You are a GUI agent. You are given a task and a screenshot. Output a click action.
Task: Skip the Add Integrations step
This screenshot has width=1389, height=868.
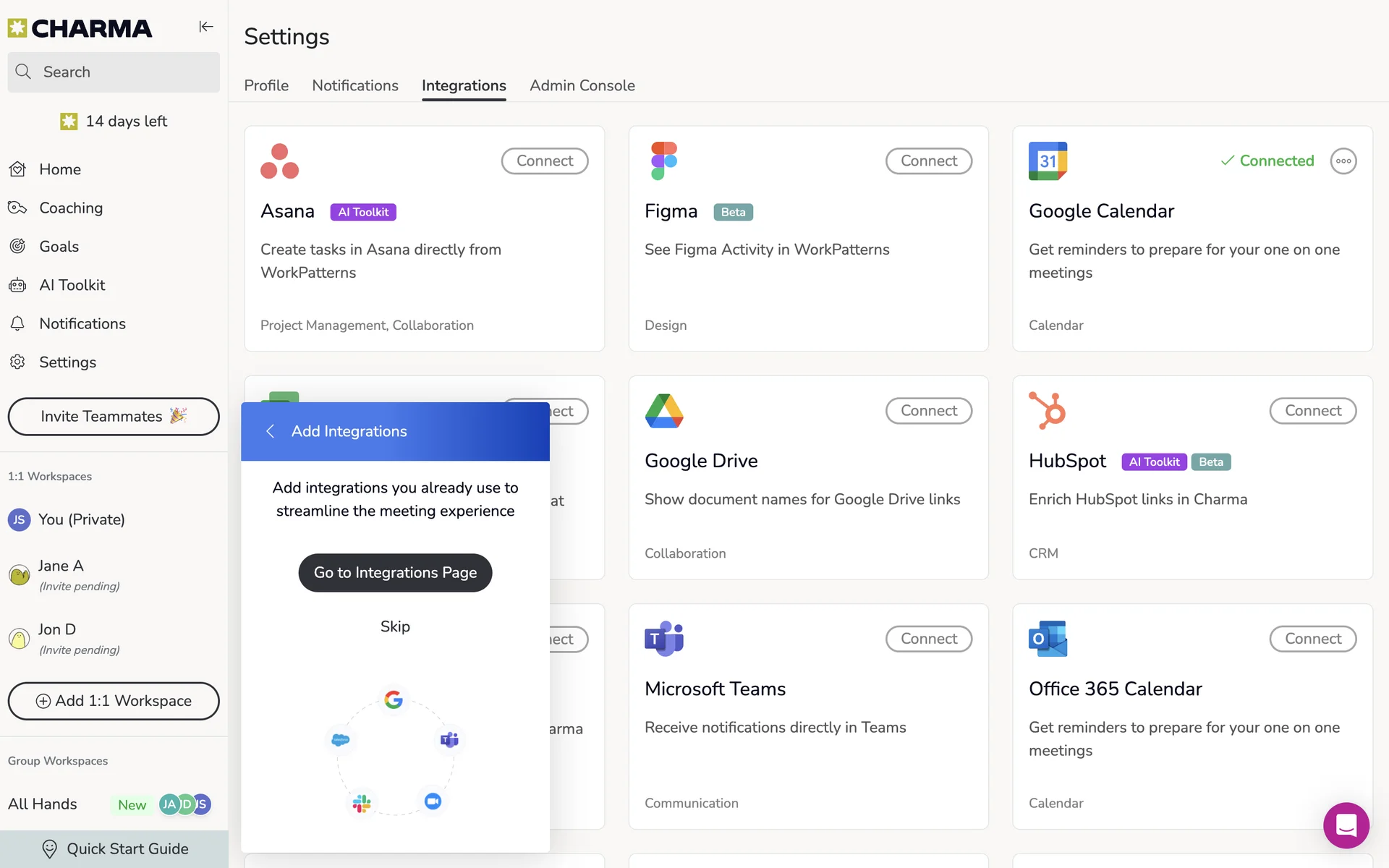(395, 626)
